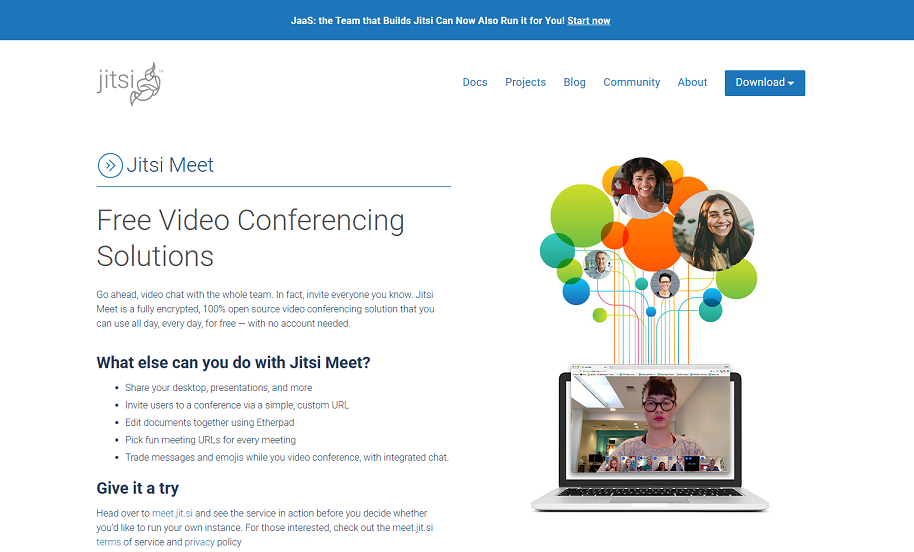Click the gray-haired man's circular portrait

(598, 264)
